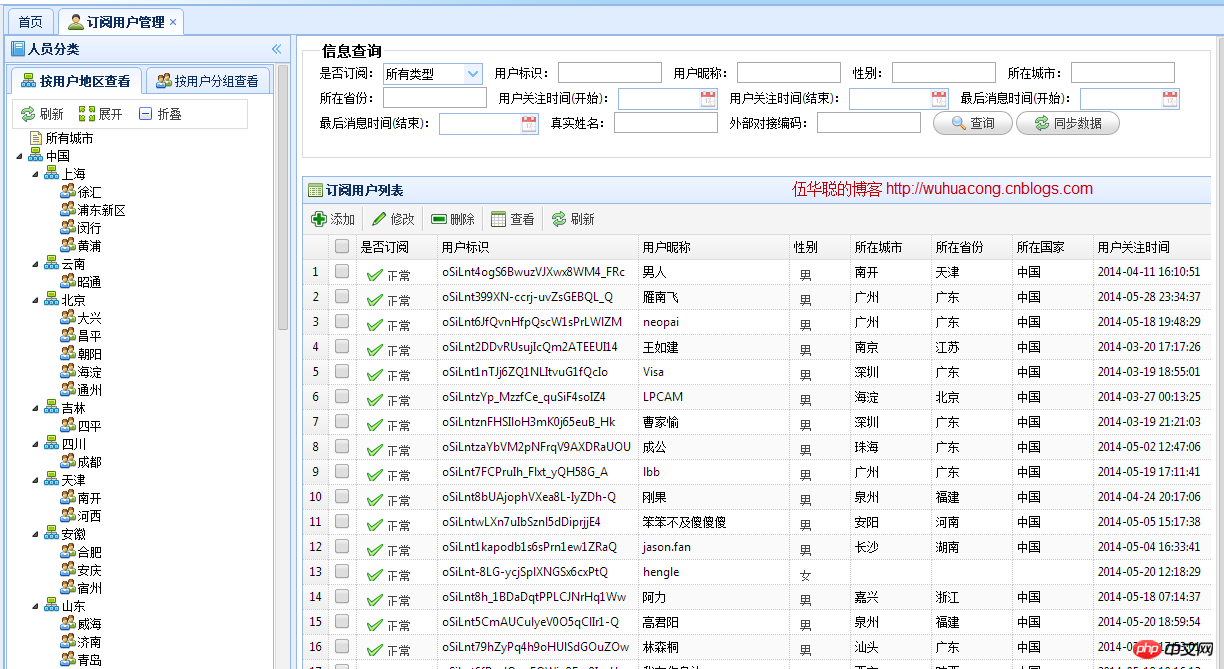Viewport: 1224px width, 669px height.
Task: Open the 首页 tab
Action: tap(30, 19)
